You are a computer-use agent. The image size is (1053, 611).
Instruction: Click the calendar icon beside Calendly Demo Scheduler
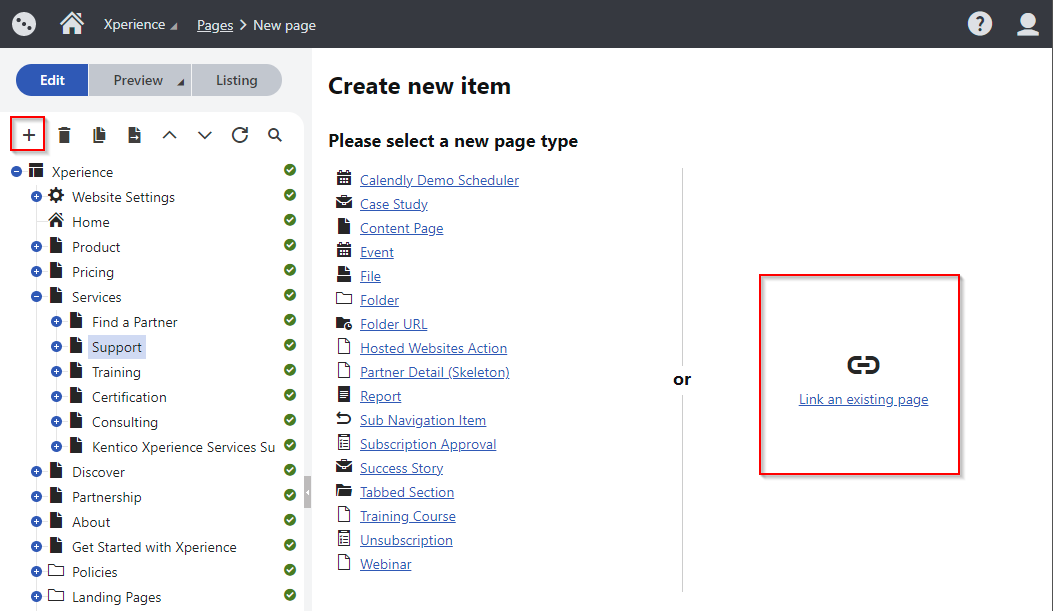point(344,178)
